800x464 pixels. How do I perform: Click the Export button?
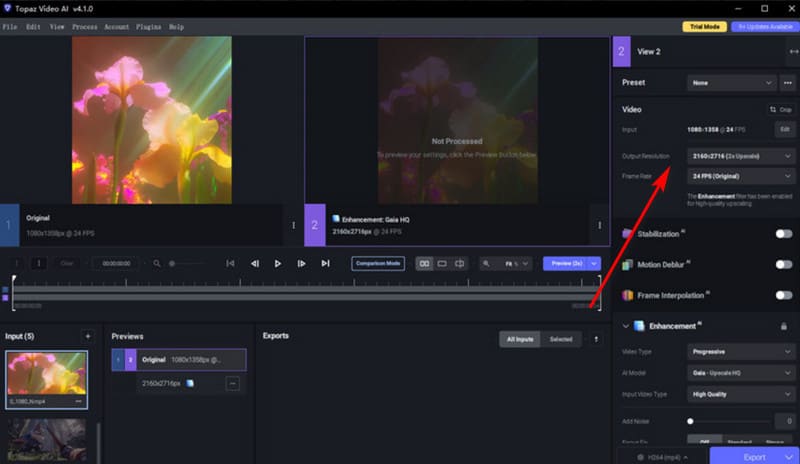pyautogui.click(x=754, y=456)
